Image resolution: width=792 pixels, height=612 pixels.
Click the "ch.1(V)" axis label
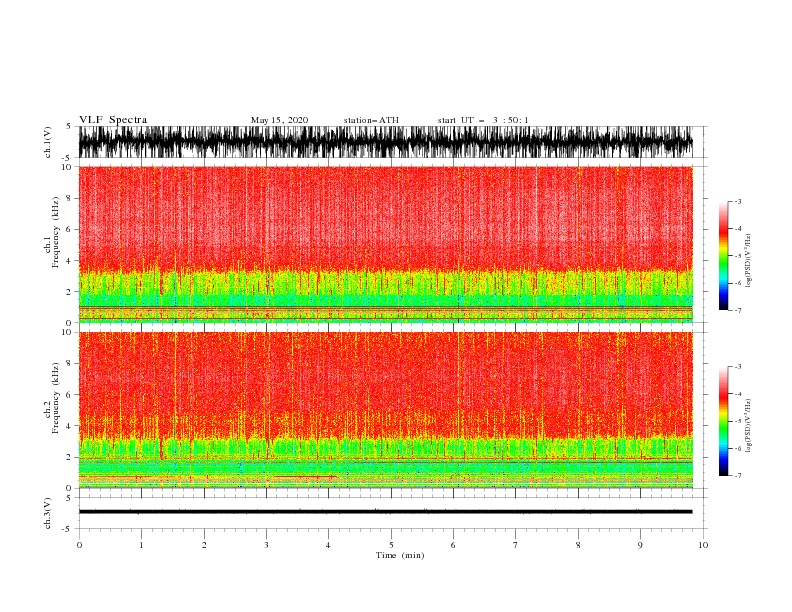coord(48,142)
